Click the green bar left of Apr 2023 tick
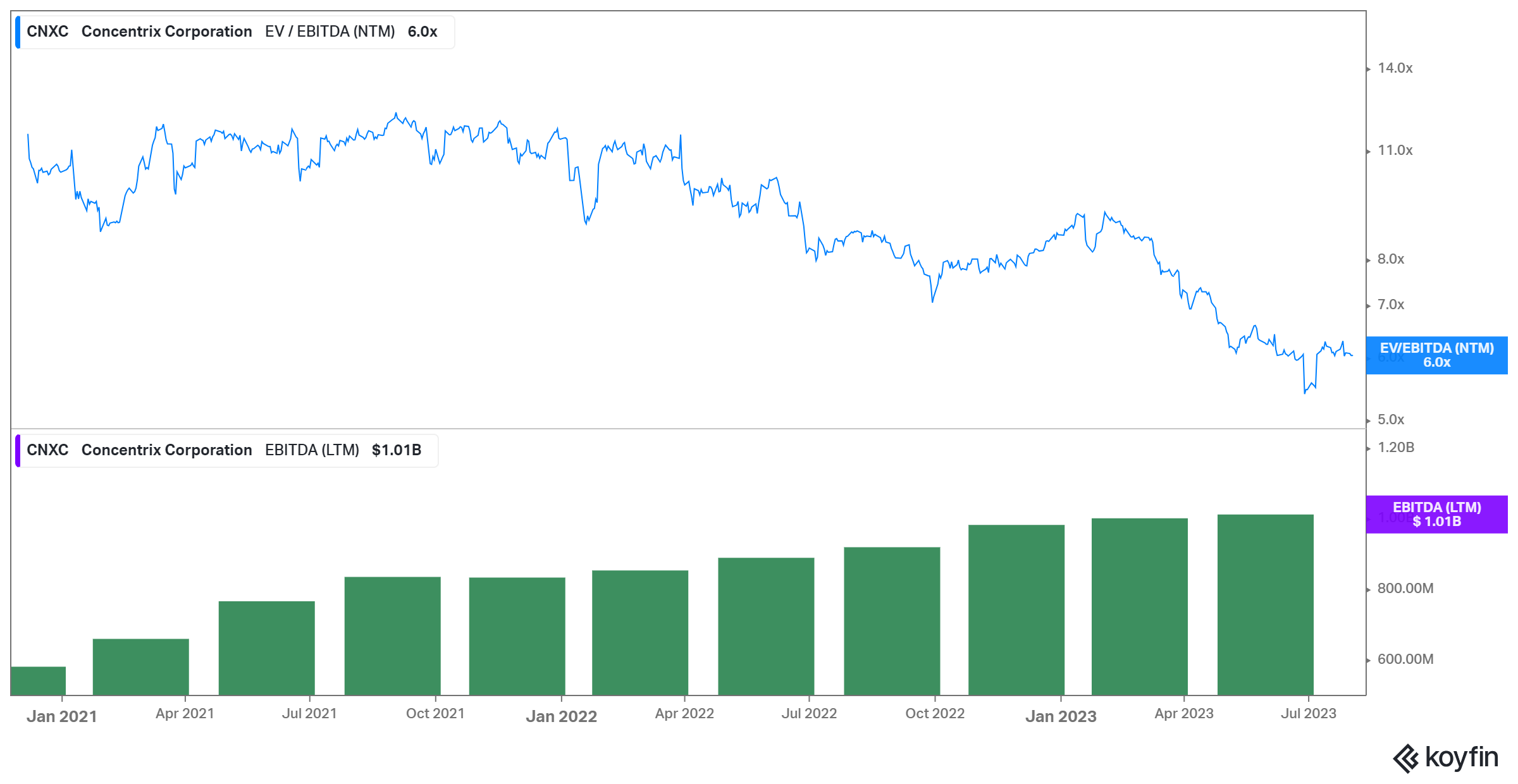The image size is (1518, 784). [1140, 607]
